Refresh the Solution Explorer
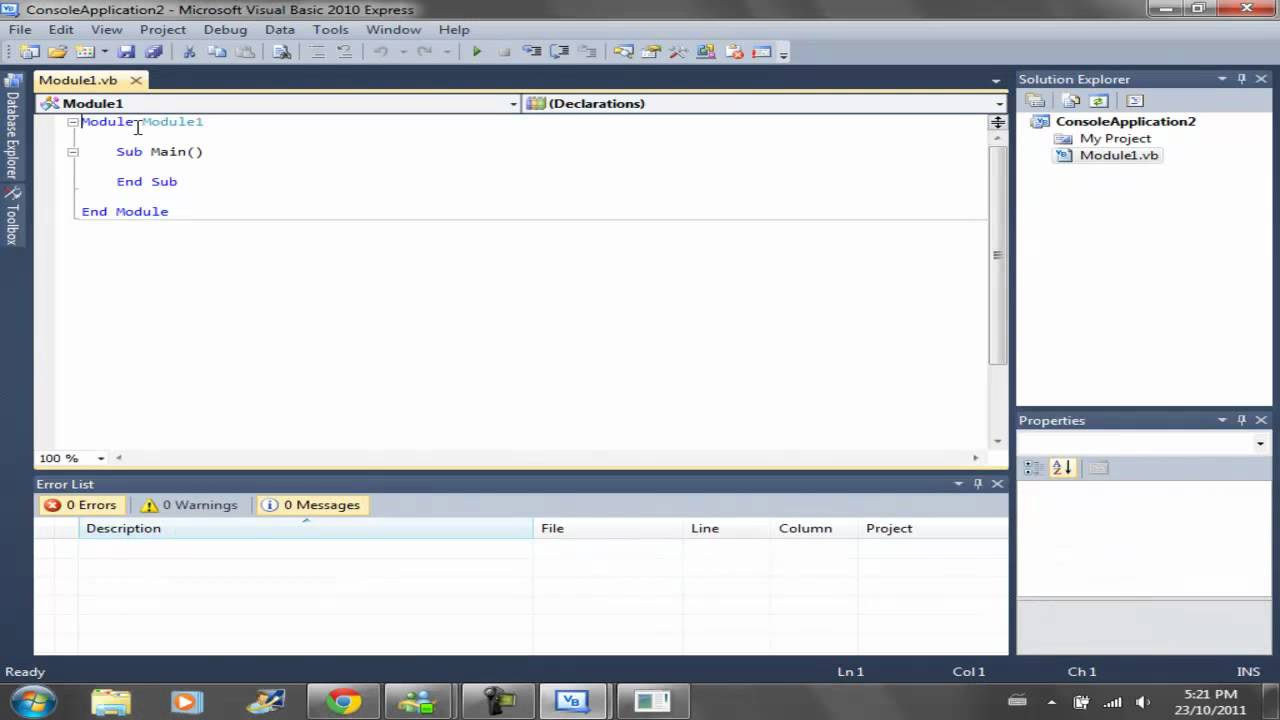The height and width of the screenshot is (720, 1280). coord(1098,100)
